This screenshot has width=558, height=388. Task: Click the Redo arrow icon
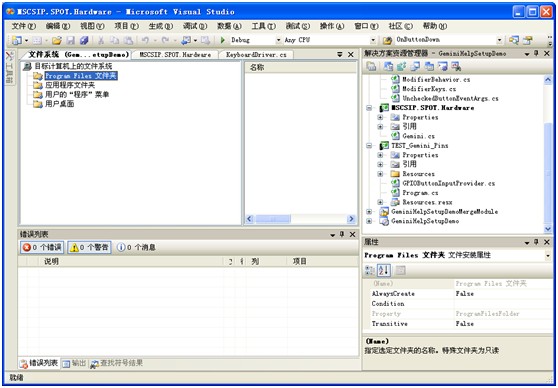(165, 40)
